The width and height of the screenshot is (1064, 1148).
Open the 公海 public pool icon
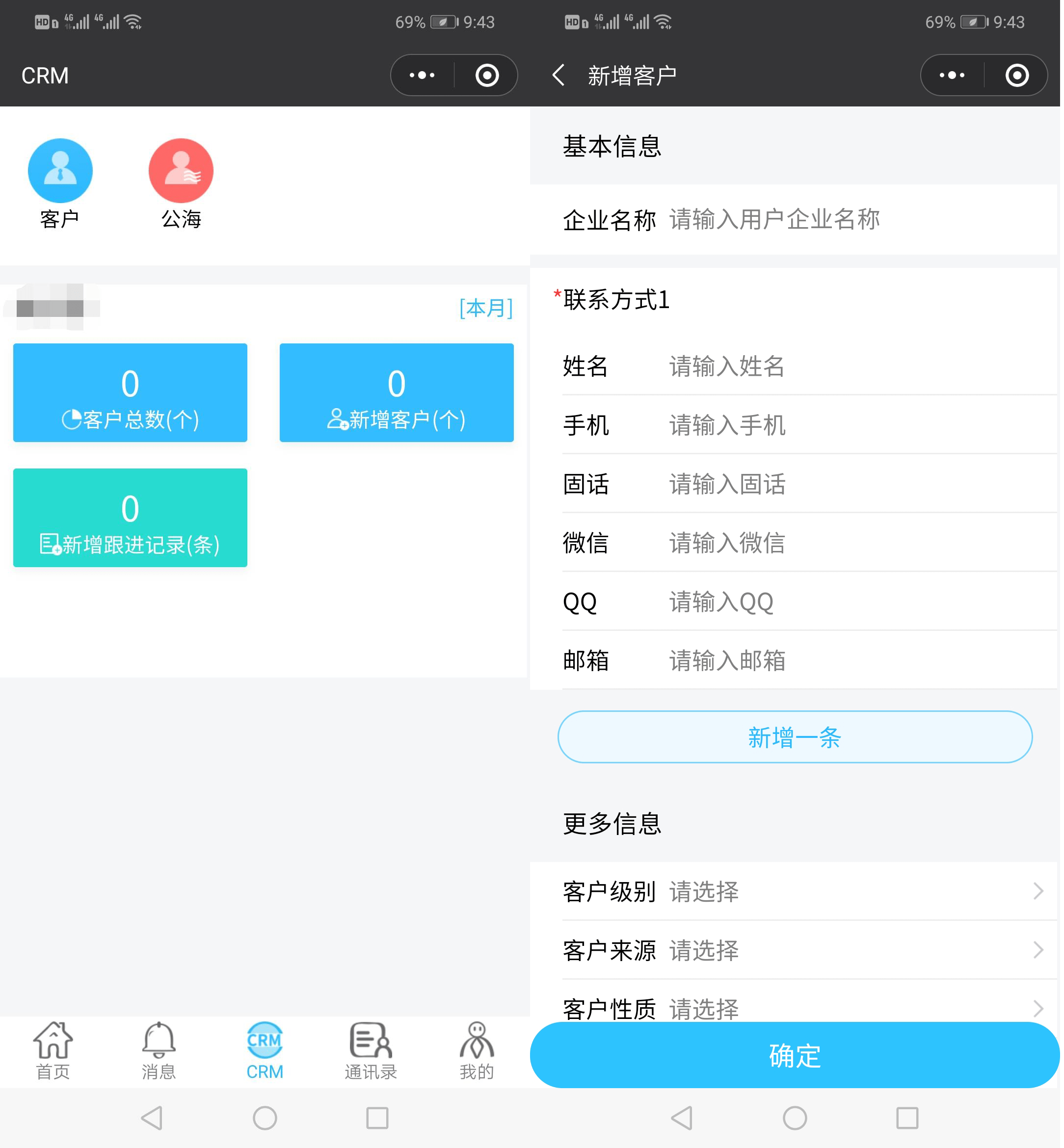(181, 171)
